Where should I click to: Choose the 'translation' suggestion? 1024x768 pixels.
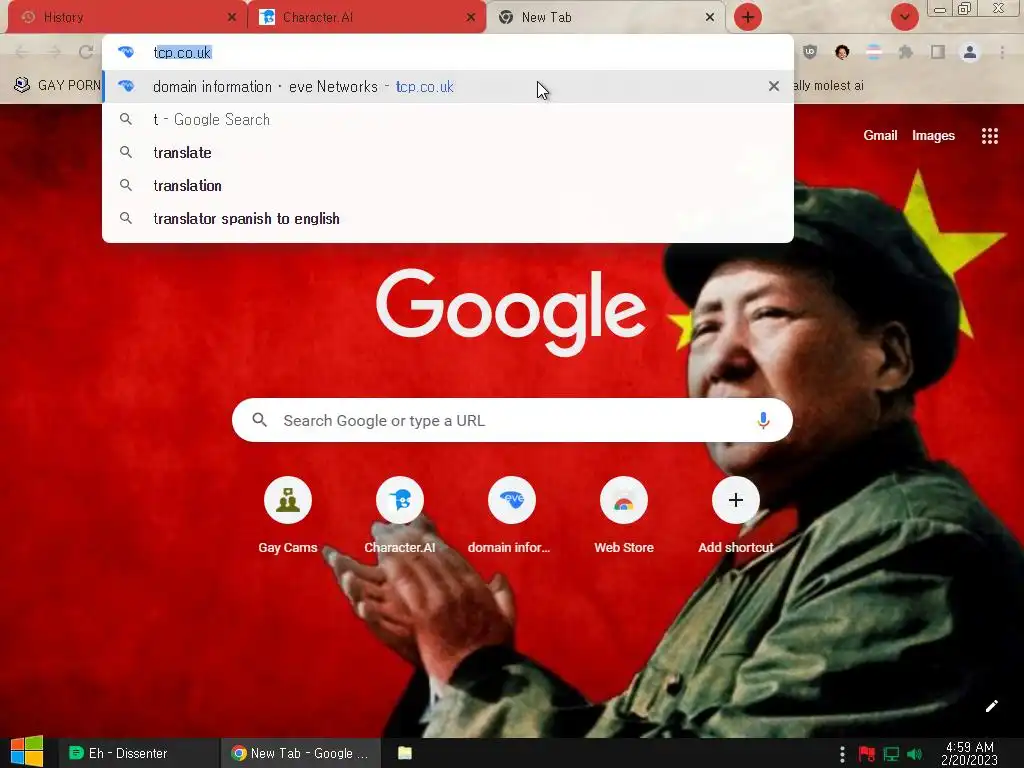pyautogui.click(x=448, y=185)
